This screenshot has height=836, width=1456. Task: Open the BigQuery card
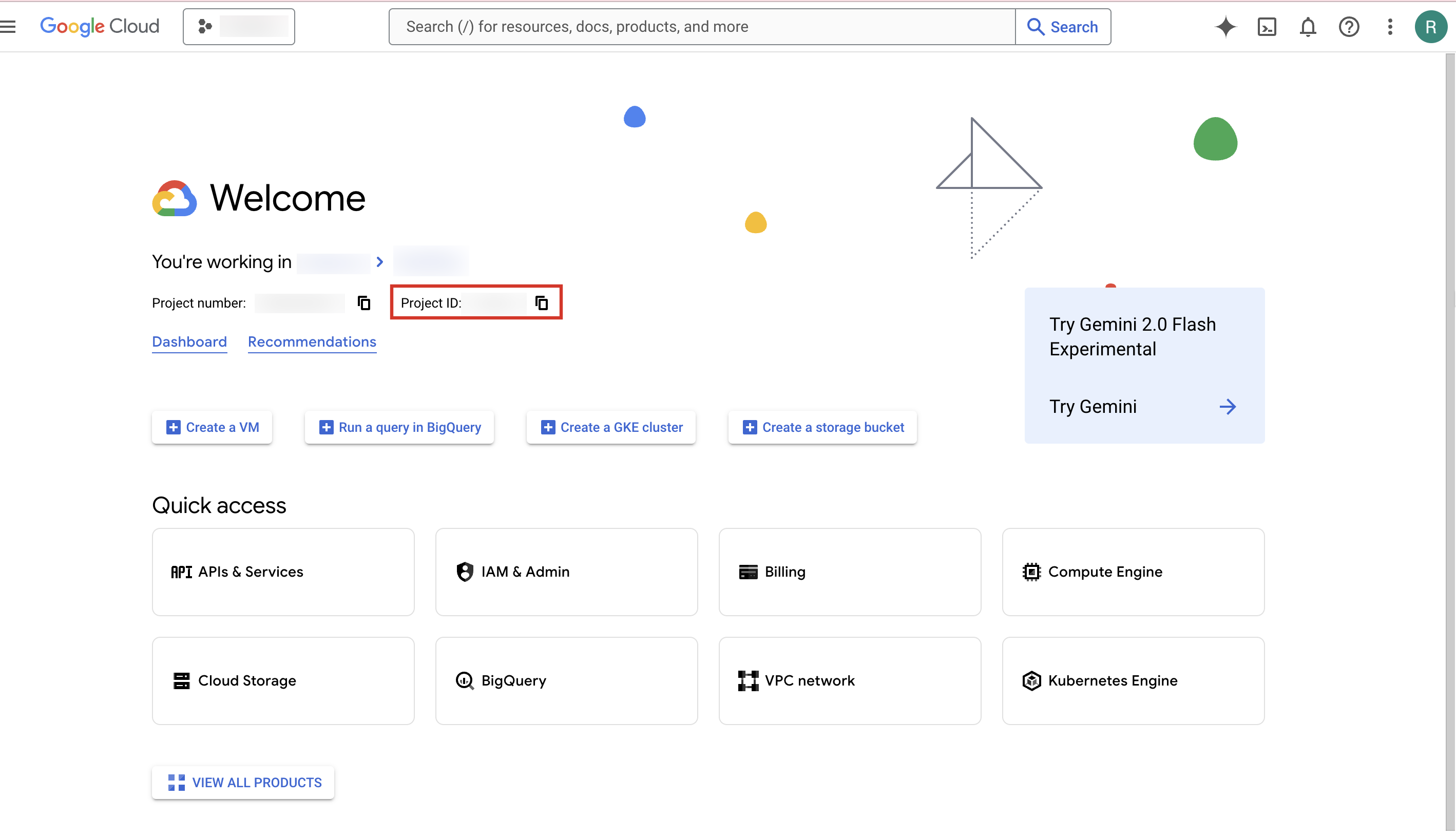566,681
